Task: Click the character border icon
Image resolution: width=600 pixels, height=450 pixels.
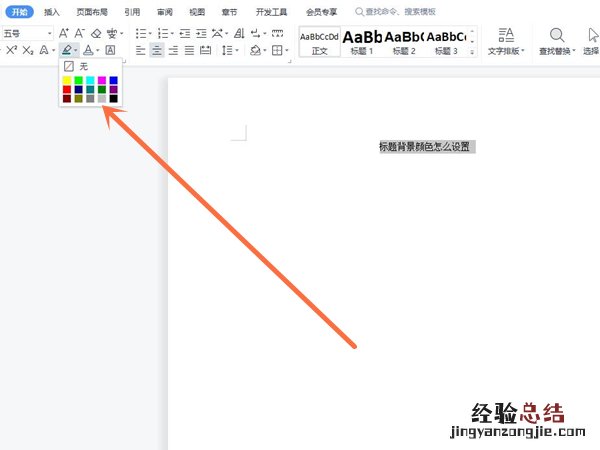Action: (110, 50)
